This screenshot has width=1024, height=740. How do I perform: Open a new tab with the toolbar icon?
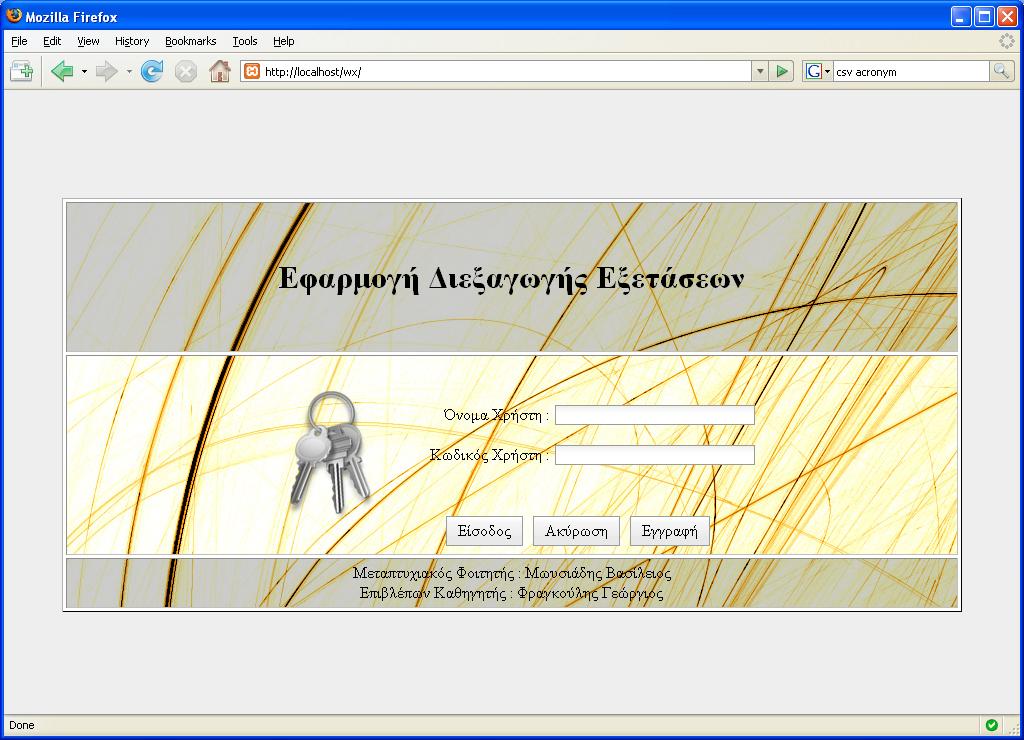(22, 71)
